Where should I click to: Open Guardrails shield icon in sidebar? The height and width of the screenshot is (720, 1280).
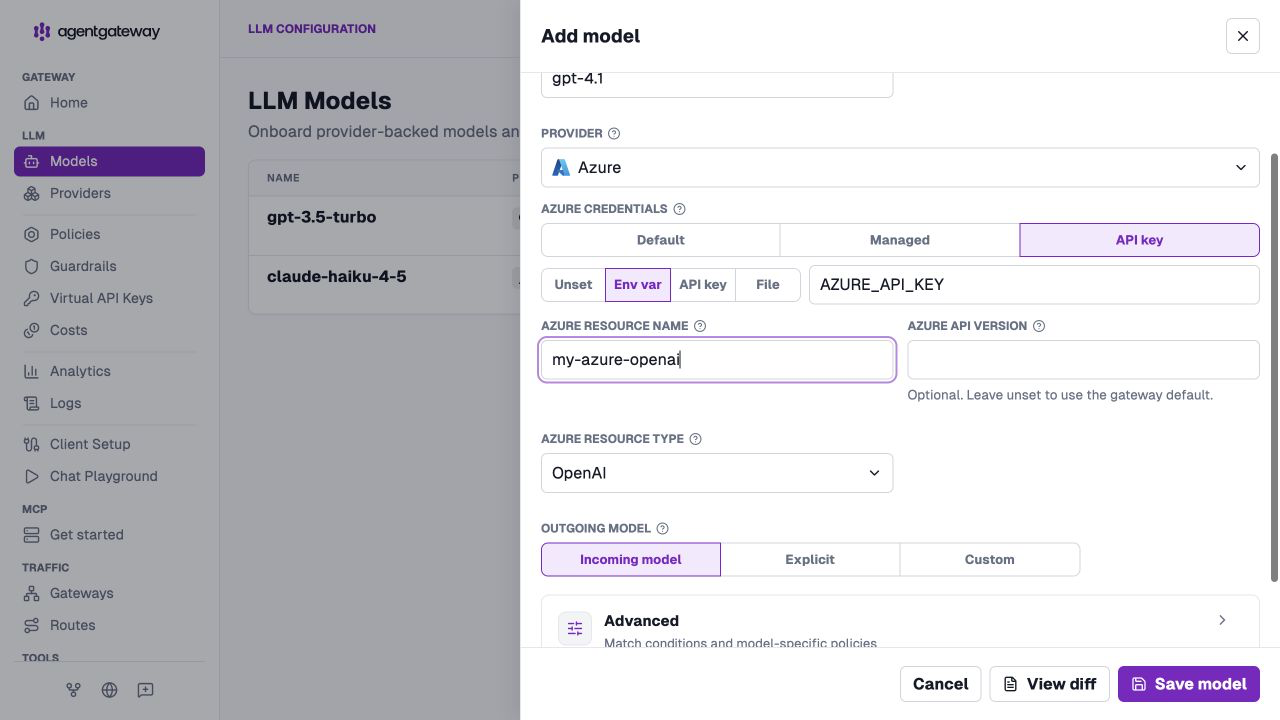point(31,266)
